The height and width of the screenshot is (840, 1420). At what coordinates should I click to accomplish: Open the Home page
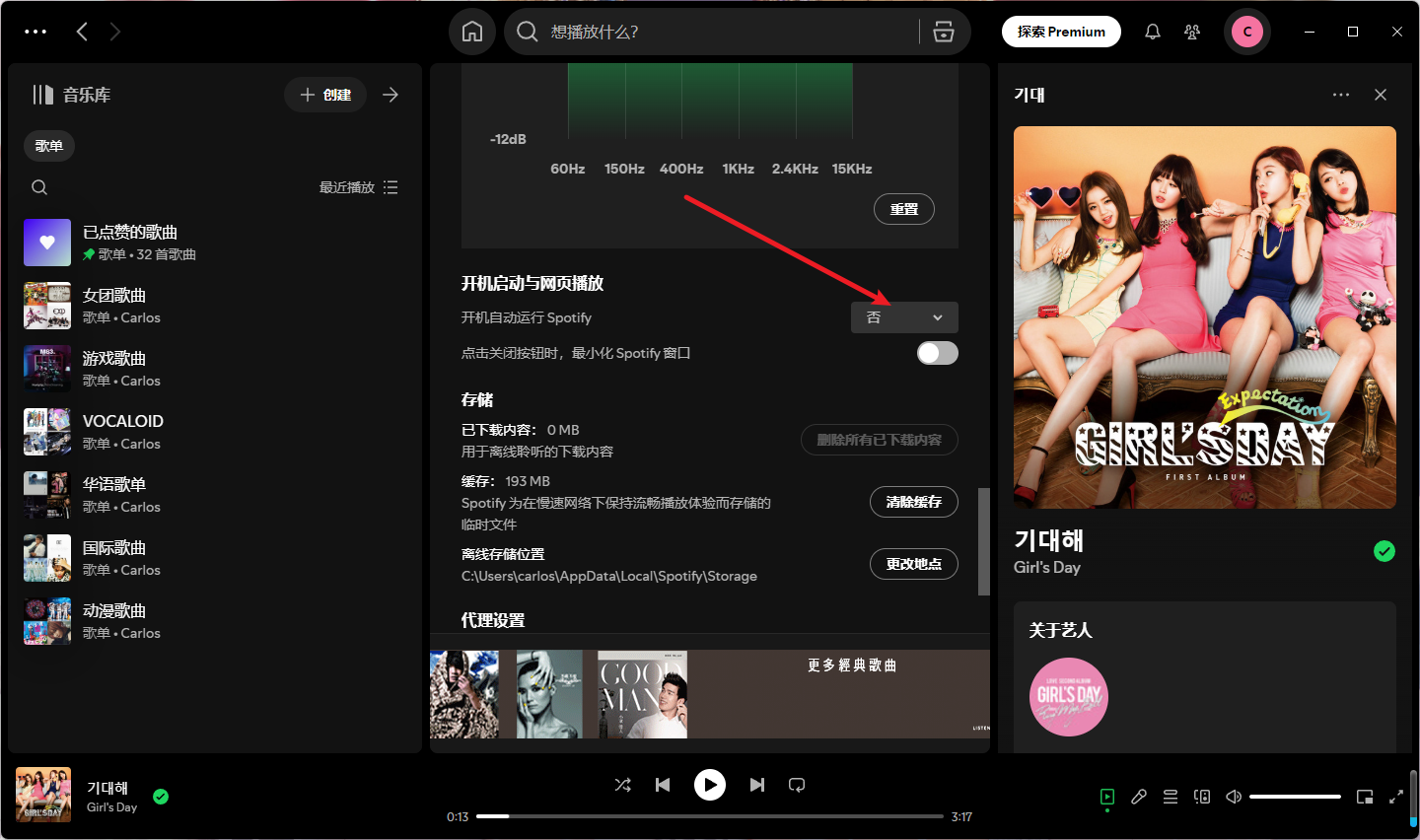(x=472, y=32)
